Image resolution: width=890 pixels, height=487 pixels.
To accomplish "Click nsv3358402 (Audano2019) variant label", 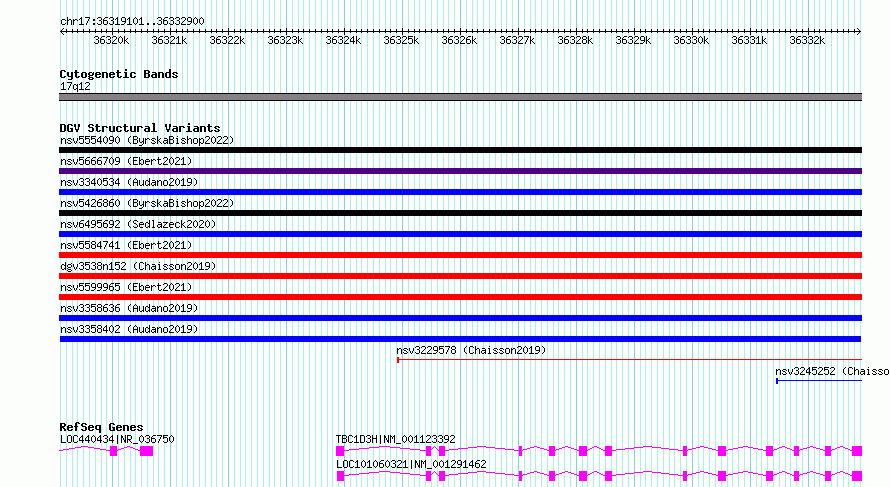I will (129, 329).
